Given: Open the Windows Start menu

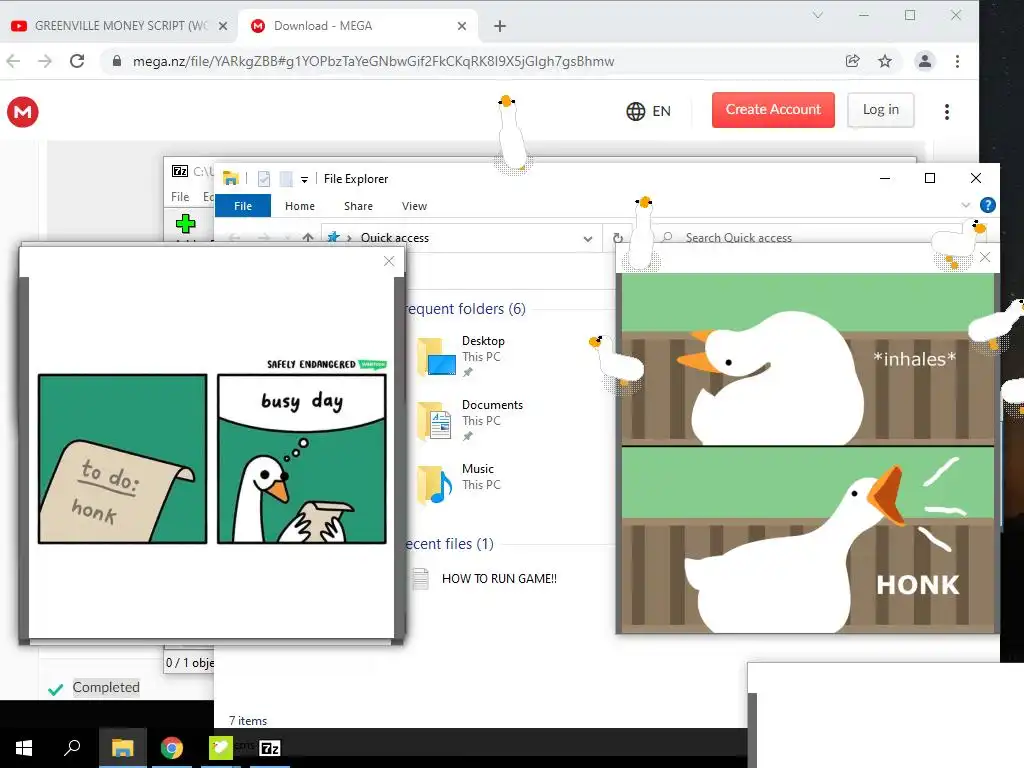Looking at the screenshot, I should [x=24, y=748].
